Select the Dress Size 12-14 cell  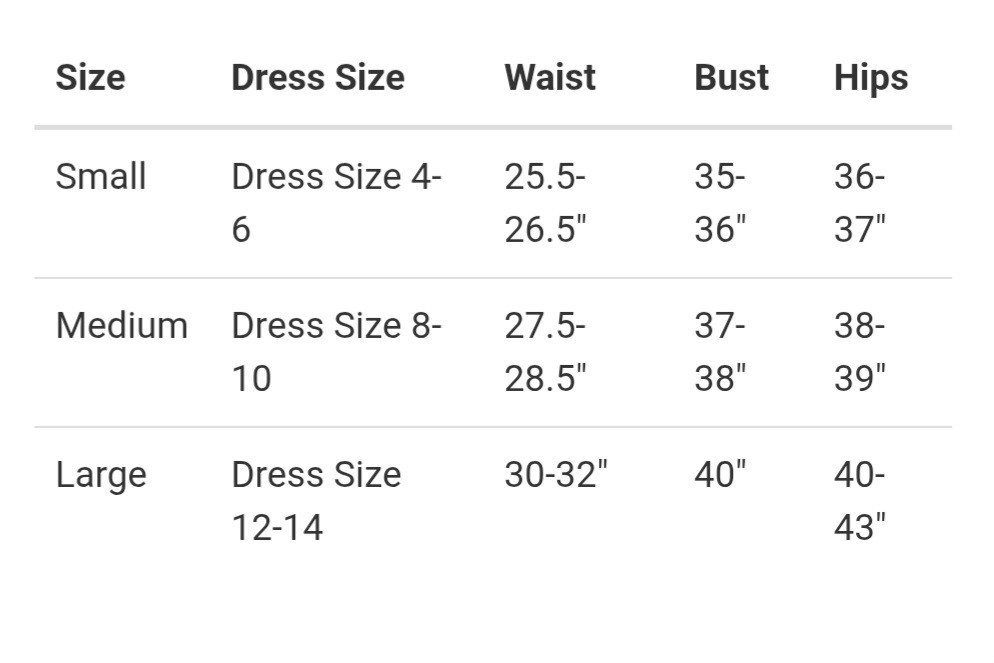point(316,500)
